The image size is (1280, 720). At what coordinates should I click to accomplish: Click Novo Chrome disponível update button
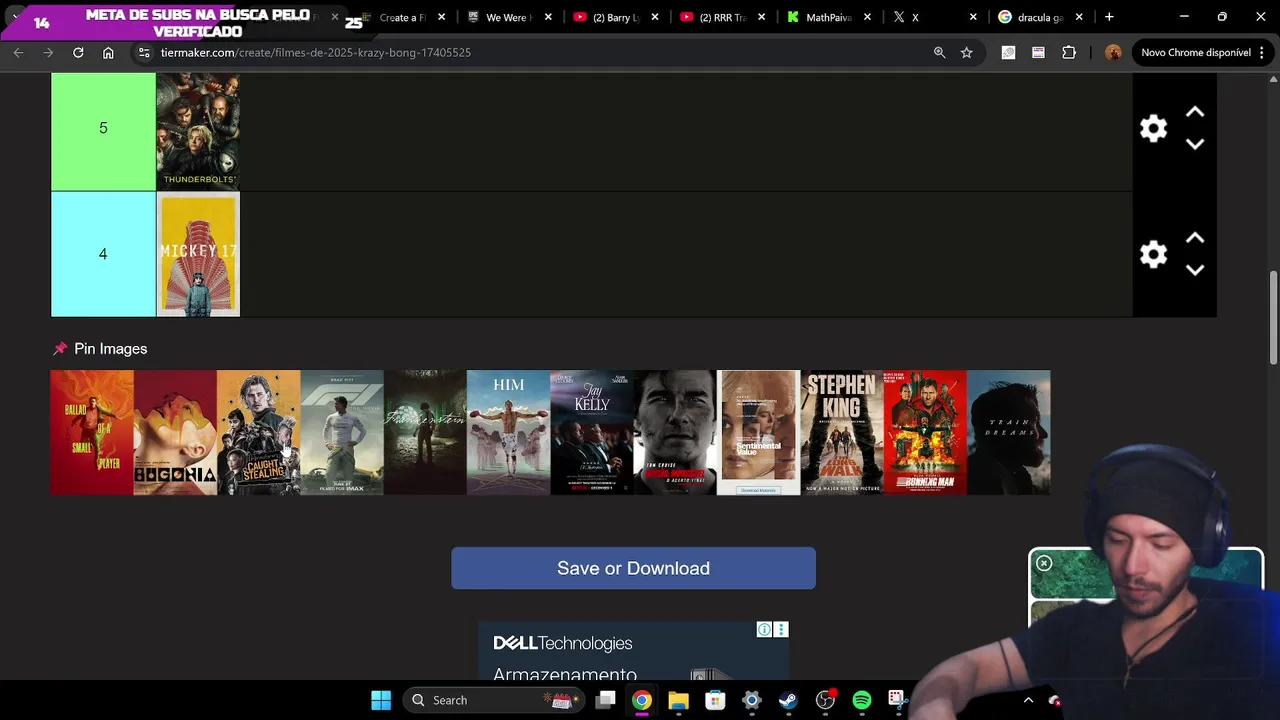(1196, 52)
